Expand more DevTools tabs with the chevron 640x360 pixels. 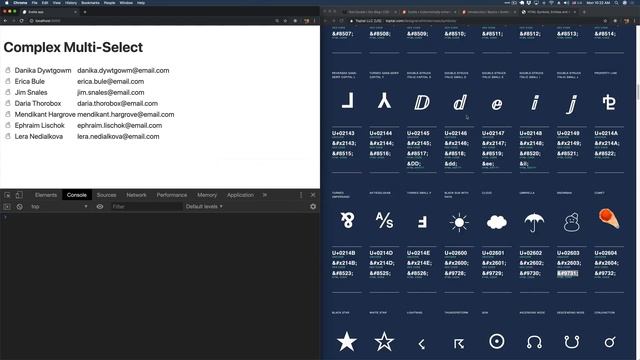pos(264,195)
